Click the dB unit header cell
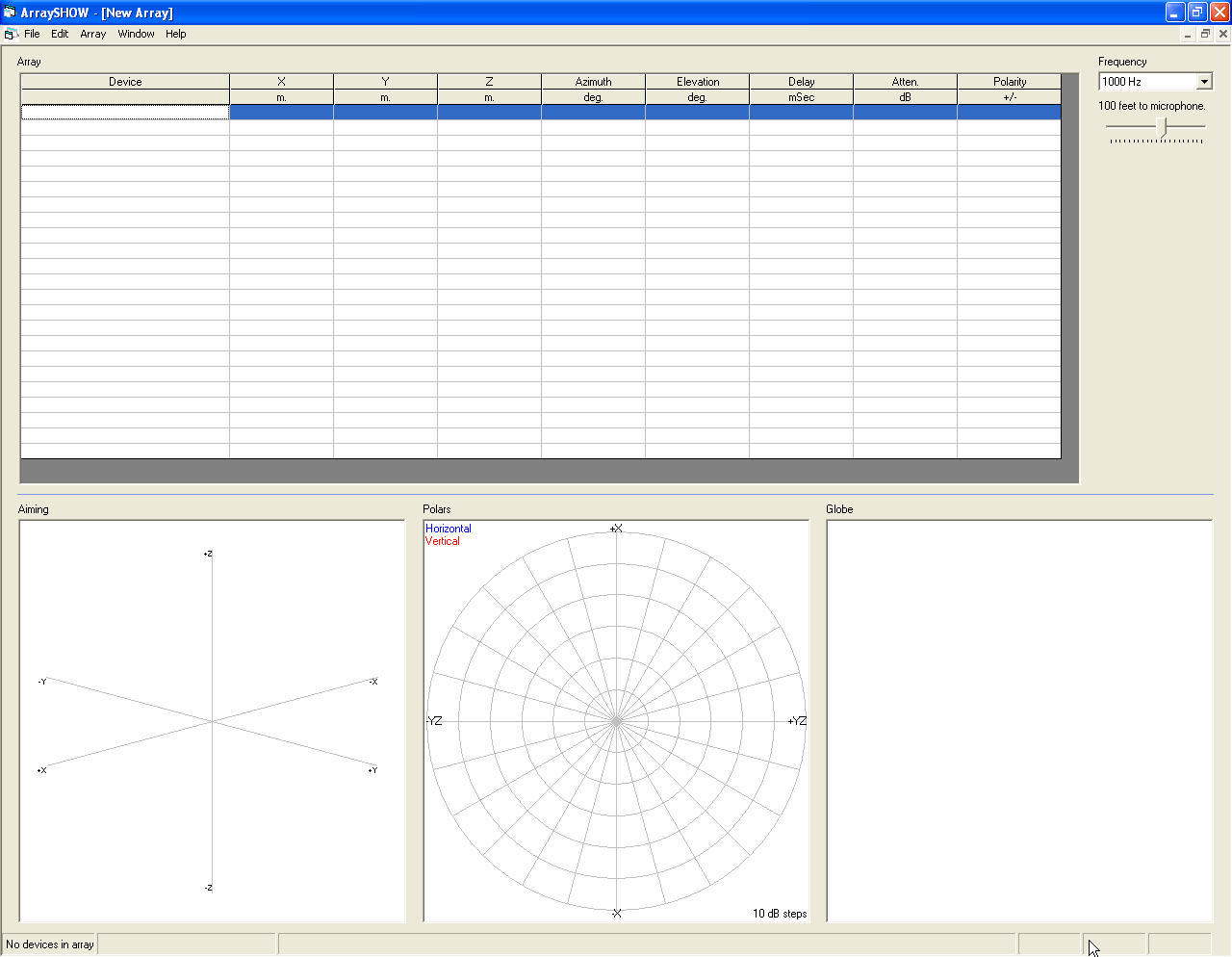This screenshot has height=957, width=1232. pos(905,97)
